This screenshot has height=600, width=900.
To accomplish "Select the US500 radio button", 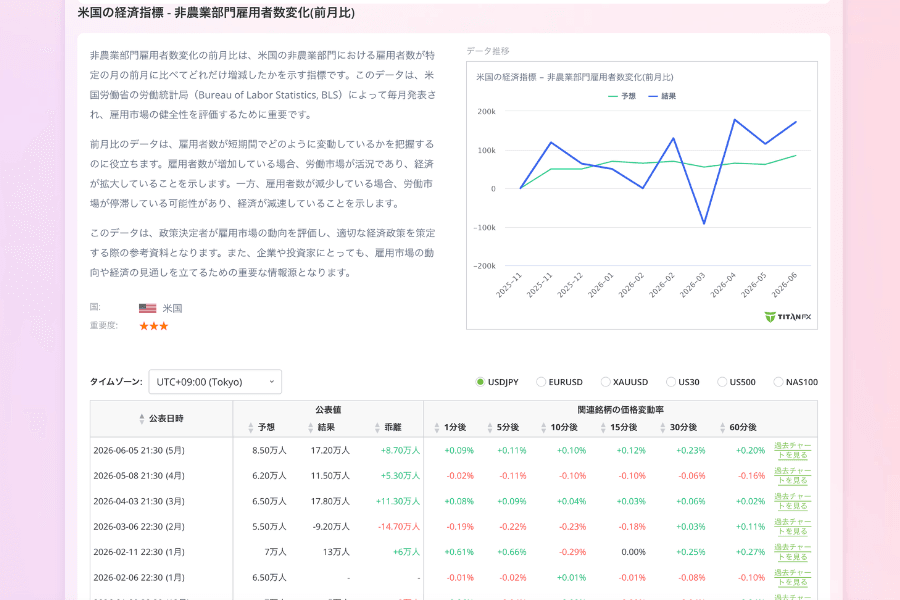I will pyautogui.click(x=722, y=382).
